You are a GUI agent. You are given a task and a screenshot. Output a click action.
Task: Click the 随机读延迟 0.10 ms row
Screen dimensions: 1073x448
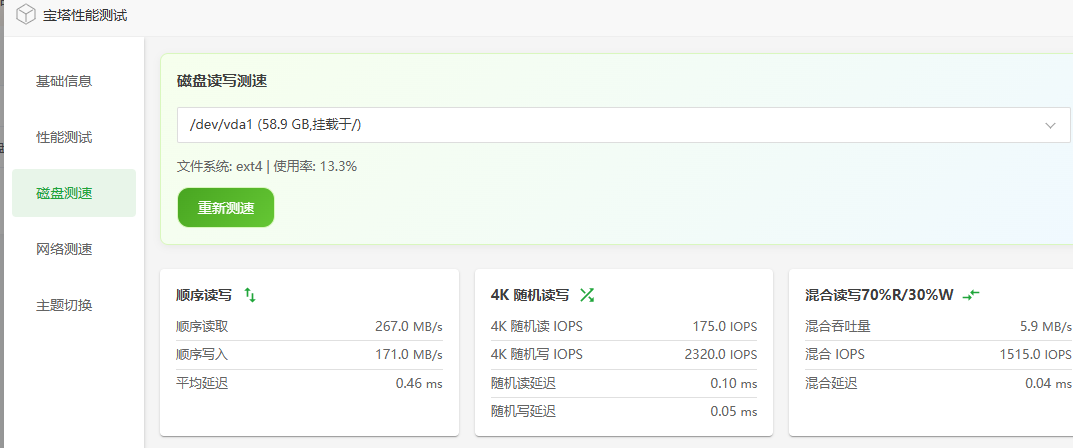click(623, 383)
